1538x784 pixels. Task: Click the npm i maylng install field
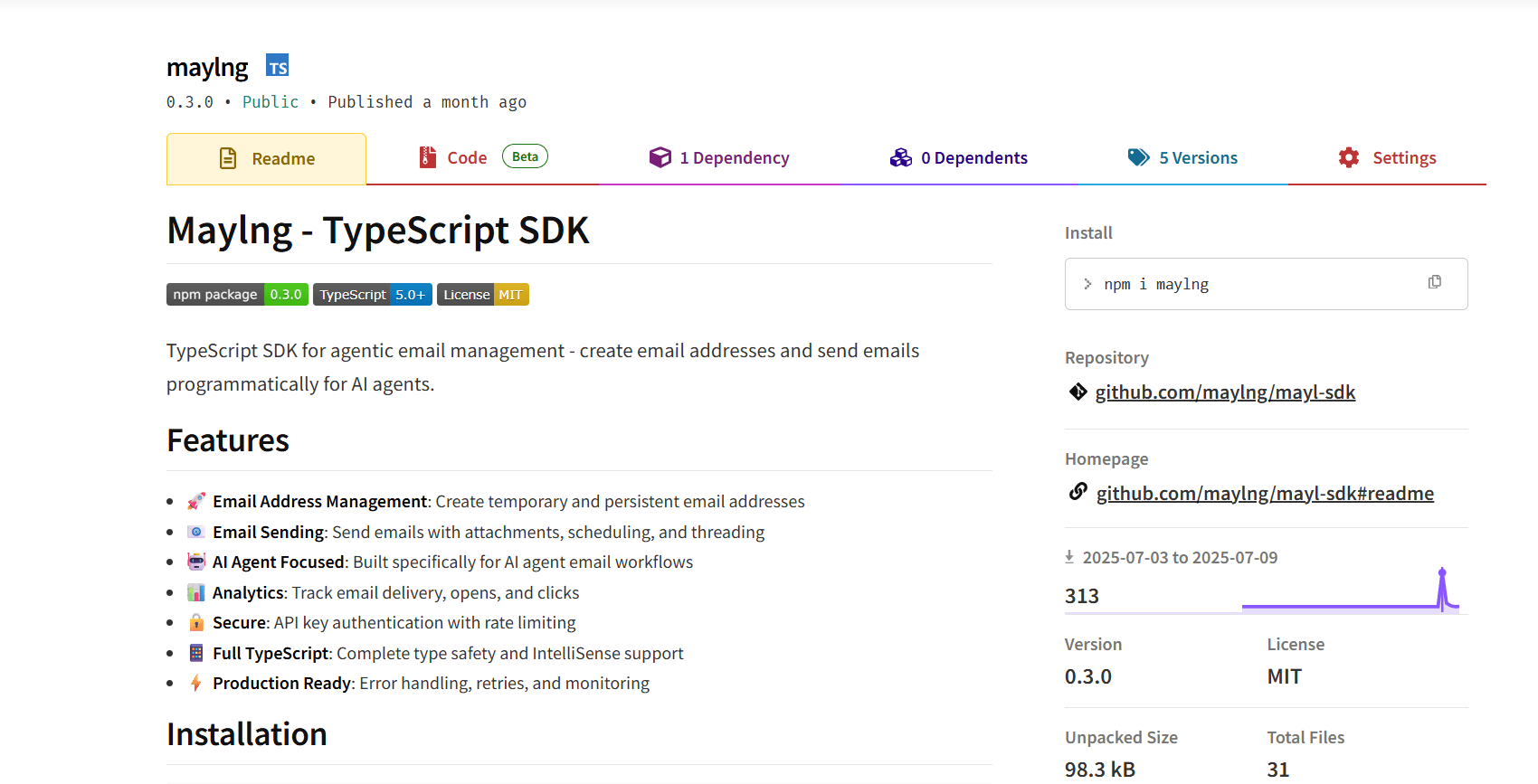(x=1248, y=284)
